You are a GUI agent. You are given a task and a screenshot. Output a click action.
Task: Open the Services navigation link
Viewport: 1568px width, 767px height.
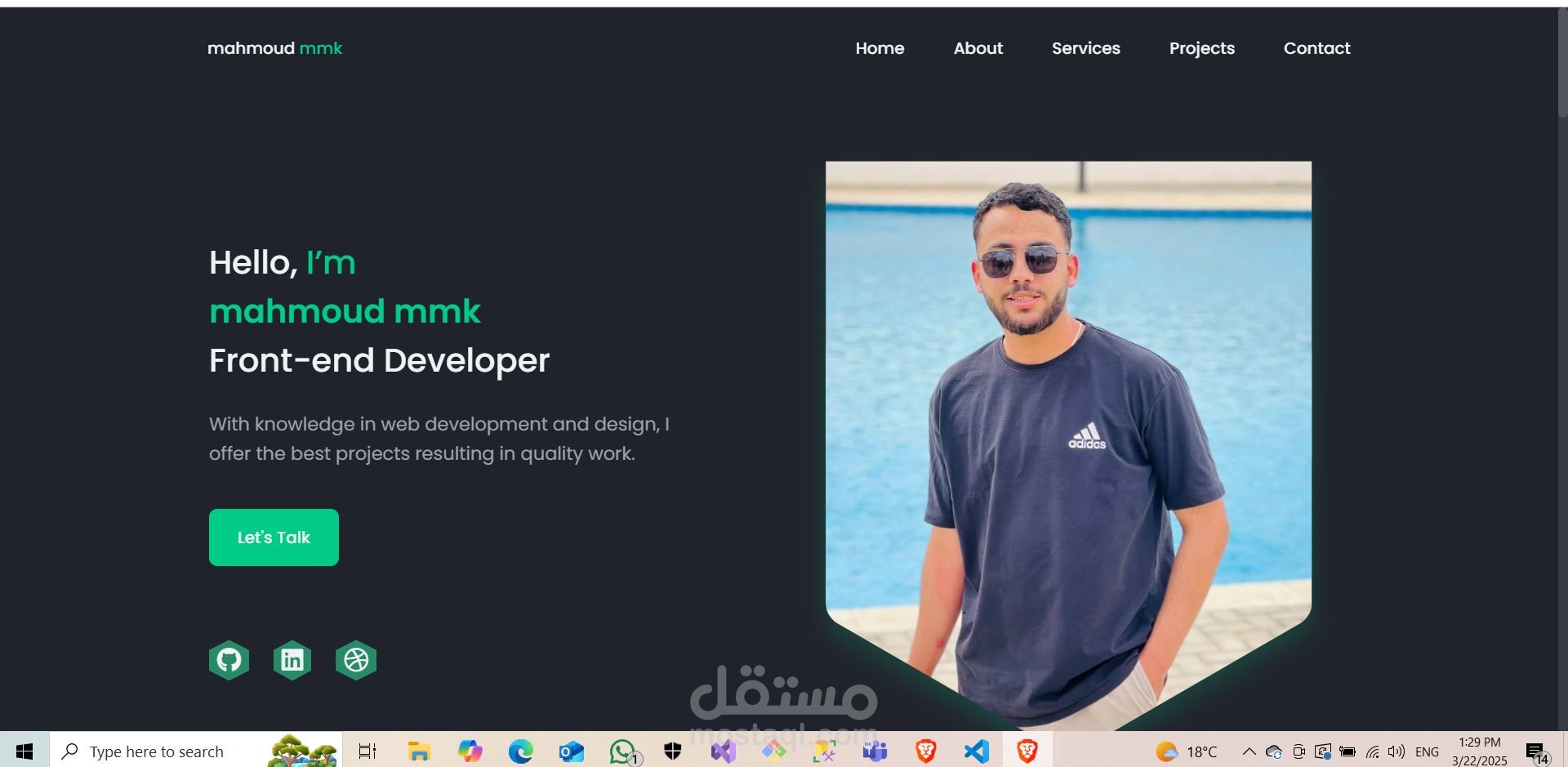[1086, 48]
